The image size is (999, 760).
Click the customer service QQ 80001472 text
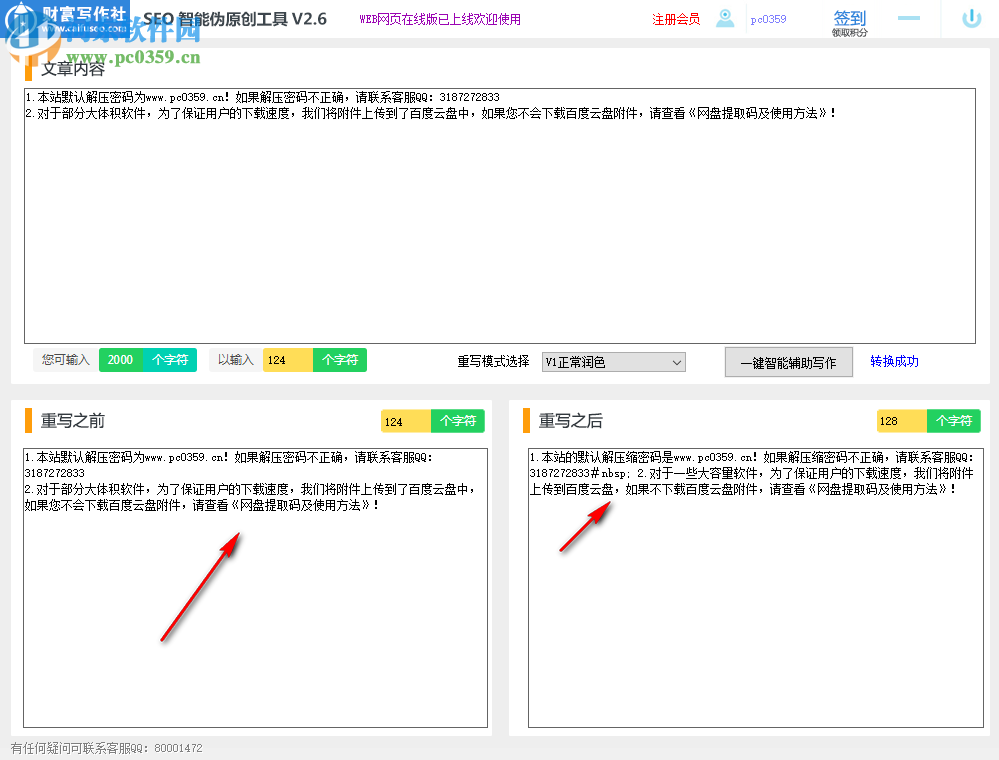click(x=106, y=748)
